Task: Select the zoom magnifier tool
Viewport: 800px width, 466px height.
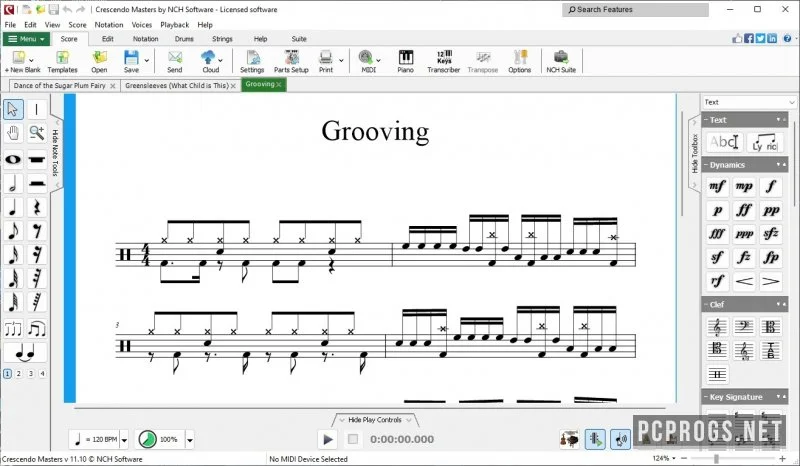Action: [x=37, y=133]
